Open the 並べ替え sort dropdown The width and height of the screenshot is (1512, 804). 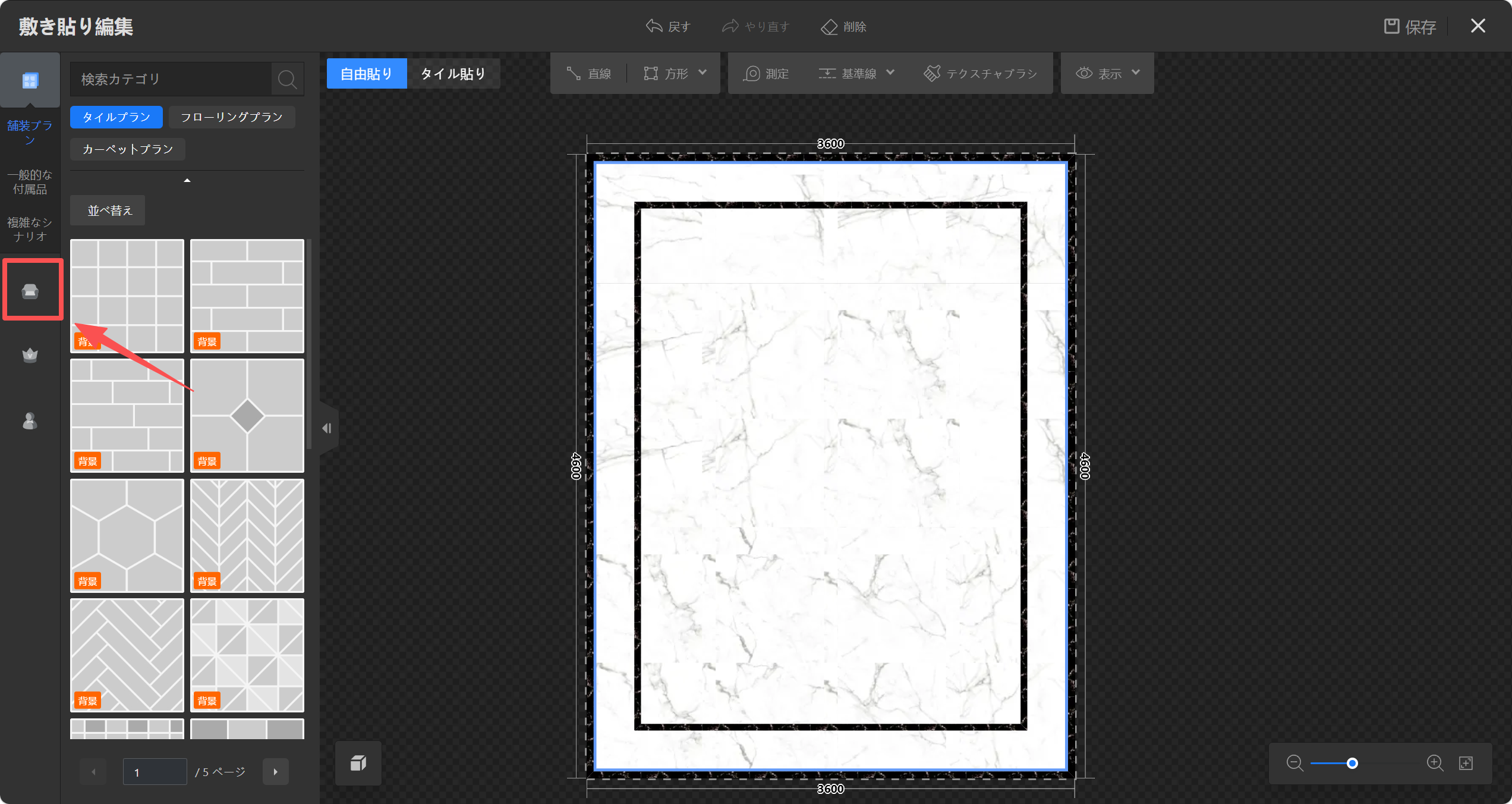(x=108, y=211)
